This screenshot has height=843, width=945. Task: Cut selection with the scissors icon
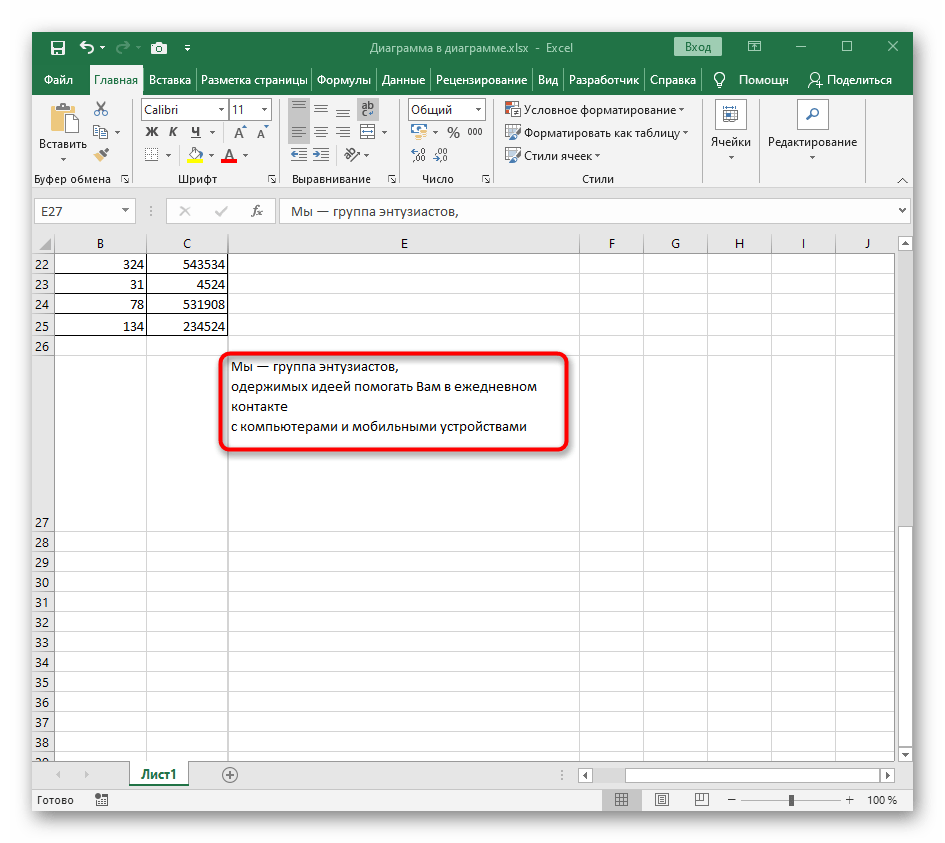tap(101, 109)
